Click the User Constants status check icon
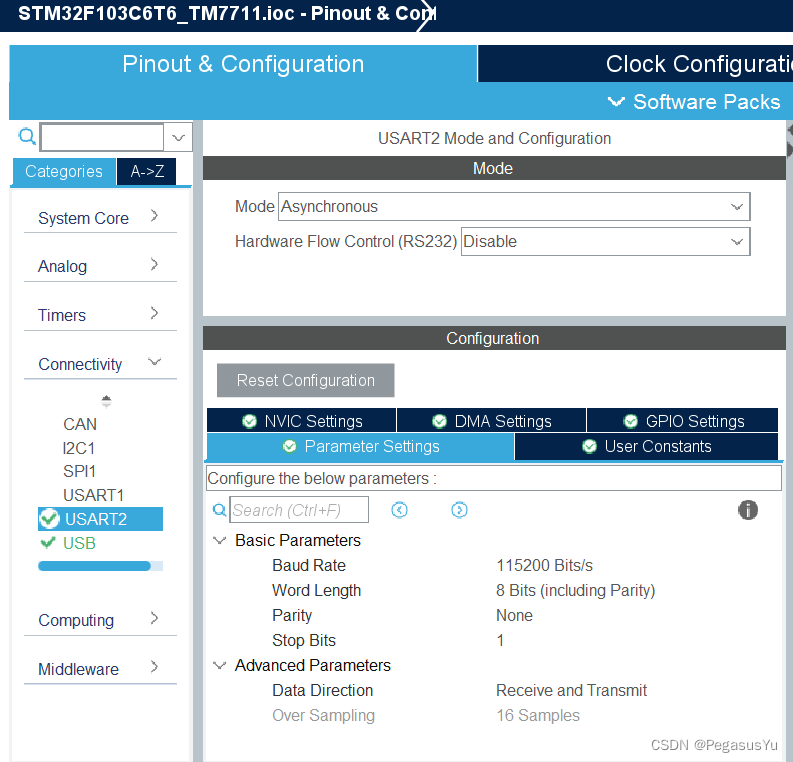 589,446
